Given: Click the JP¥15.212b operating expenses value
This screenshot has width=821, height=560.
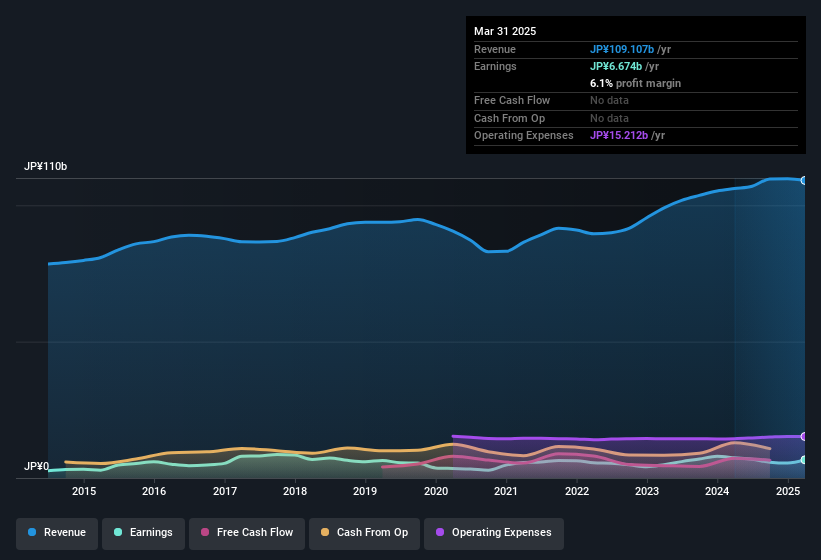Looking at the screenshot, I should (x=619, y=136).
